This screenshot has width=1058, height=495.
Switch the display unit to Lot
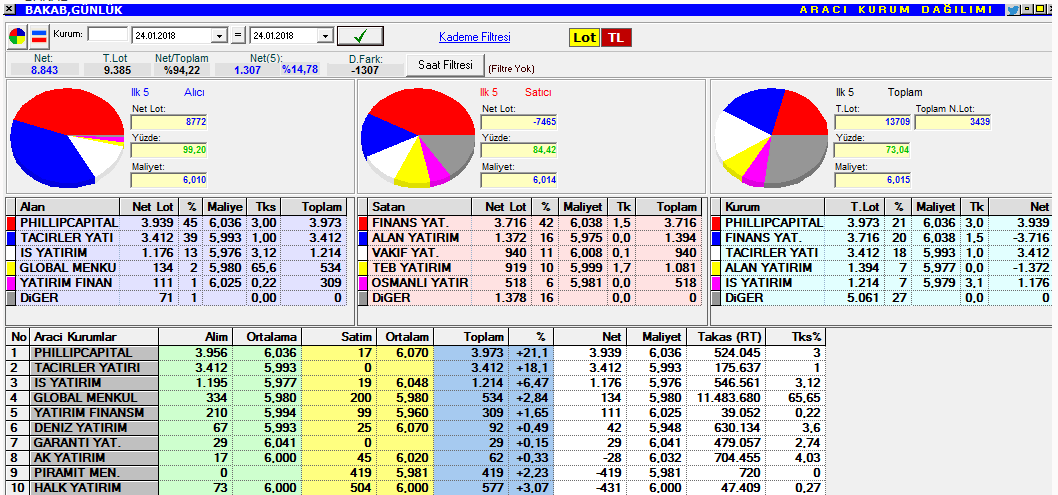click(x=584, y=38)
